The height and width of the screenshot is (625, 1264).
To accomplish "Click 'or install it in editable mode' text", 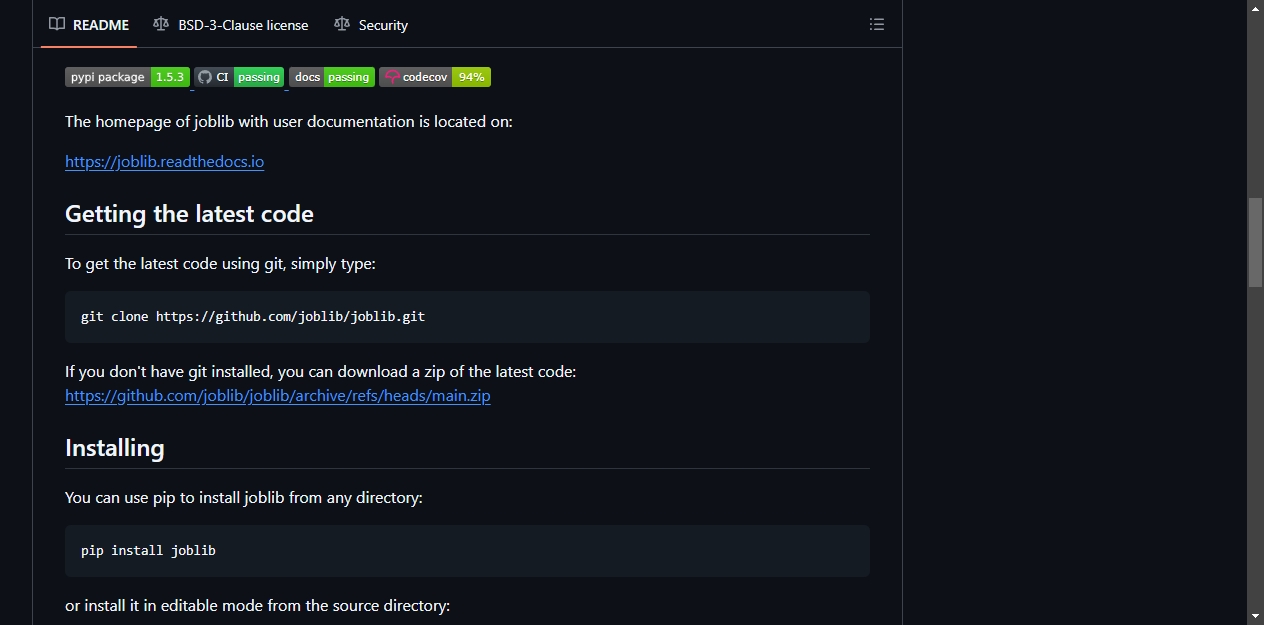I will point(258,605).
